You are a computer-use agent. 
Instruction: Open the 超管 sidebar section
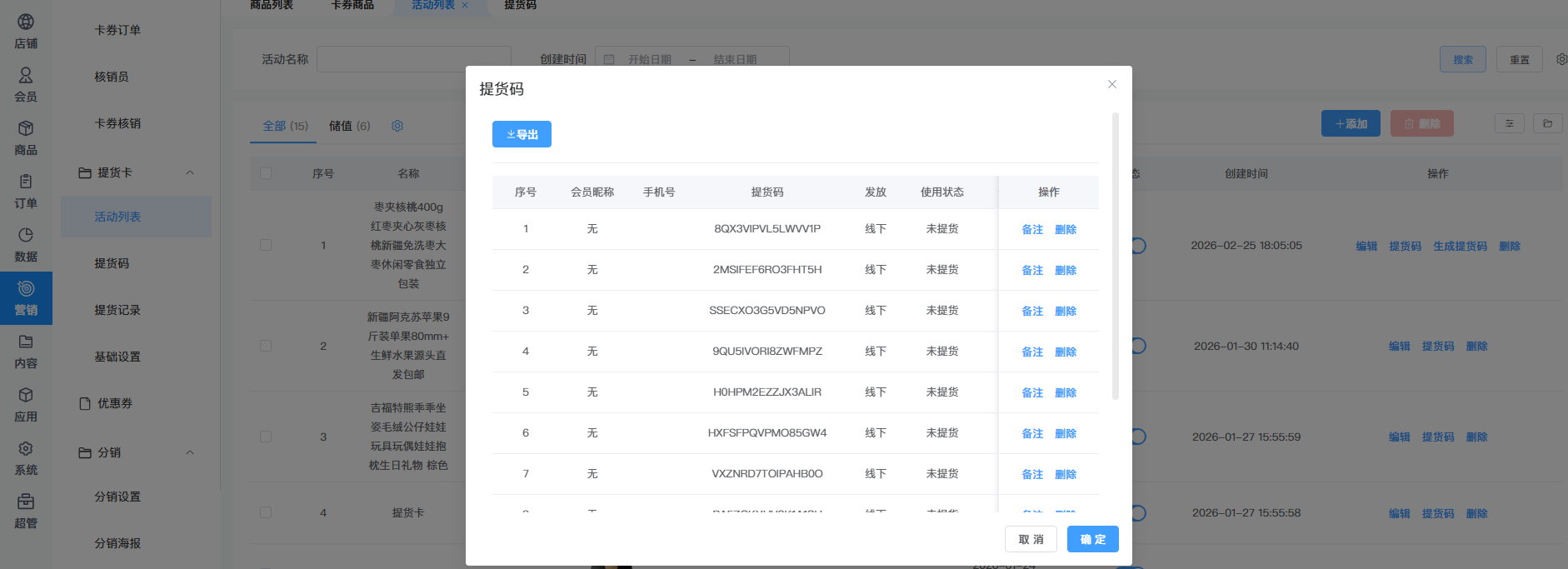(26, 512)
